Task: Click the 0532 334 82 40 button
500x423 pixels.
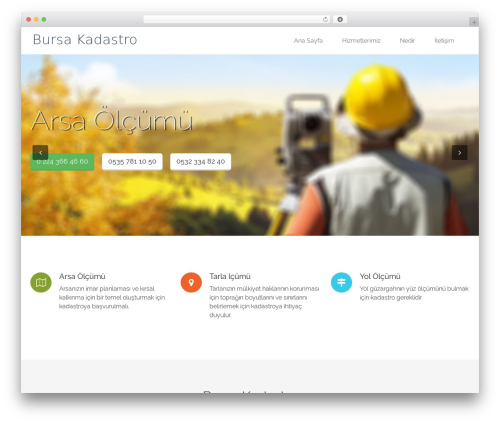Action: [x=200, y=162]
